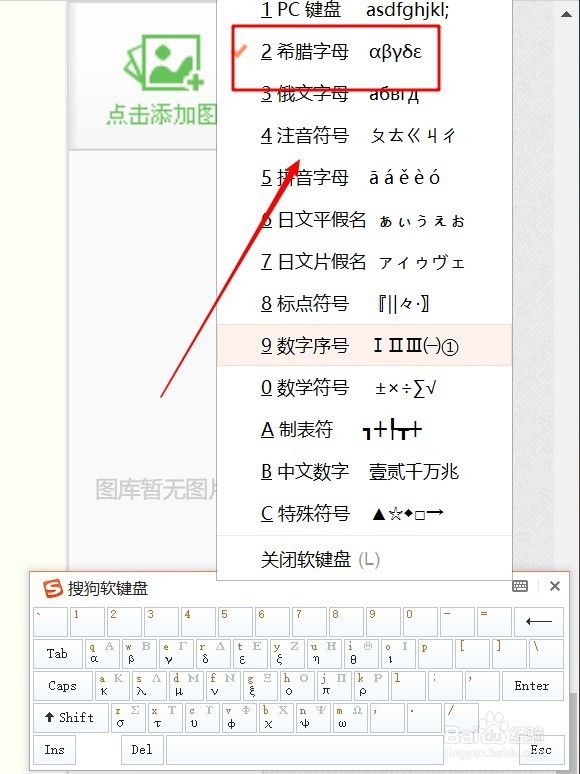Choose 中文数字 Chinese numerals layout

click(x=364, y=471)
